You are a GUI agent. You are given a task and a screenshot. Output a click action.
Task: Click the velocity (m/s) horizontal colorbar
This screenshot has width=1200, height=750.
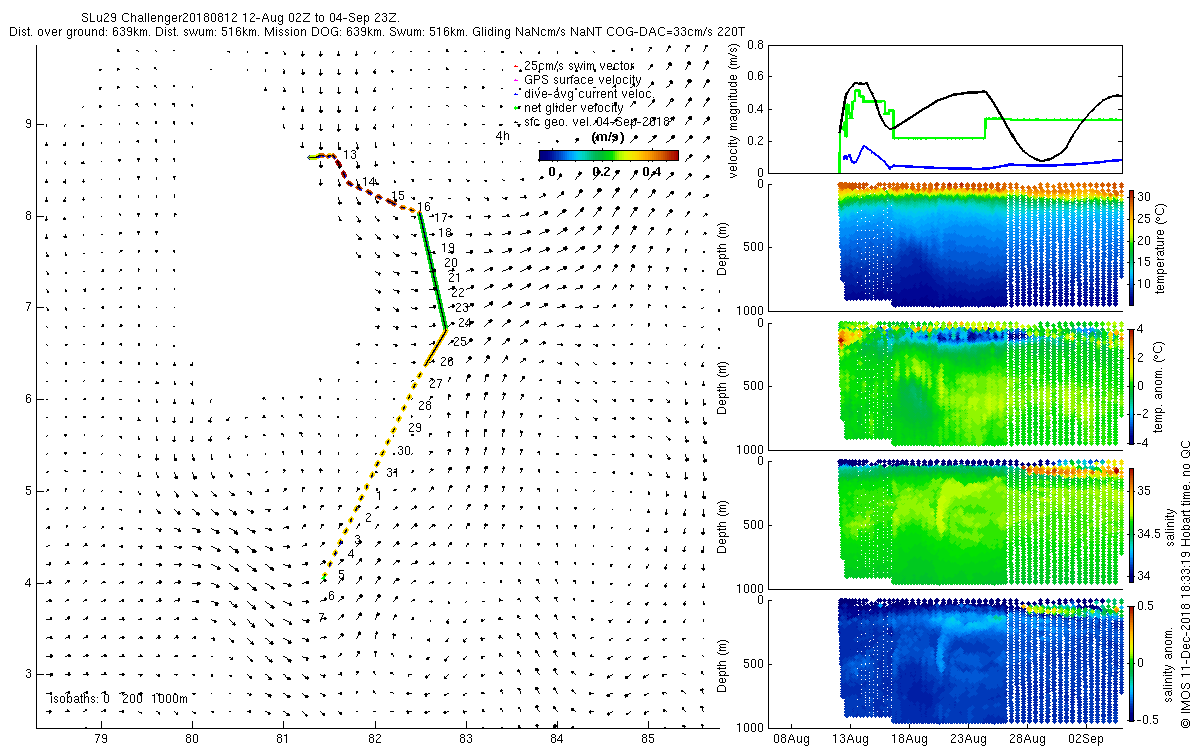pos(608,155)
